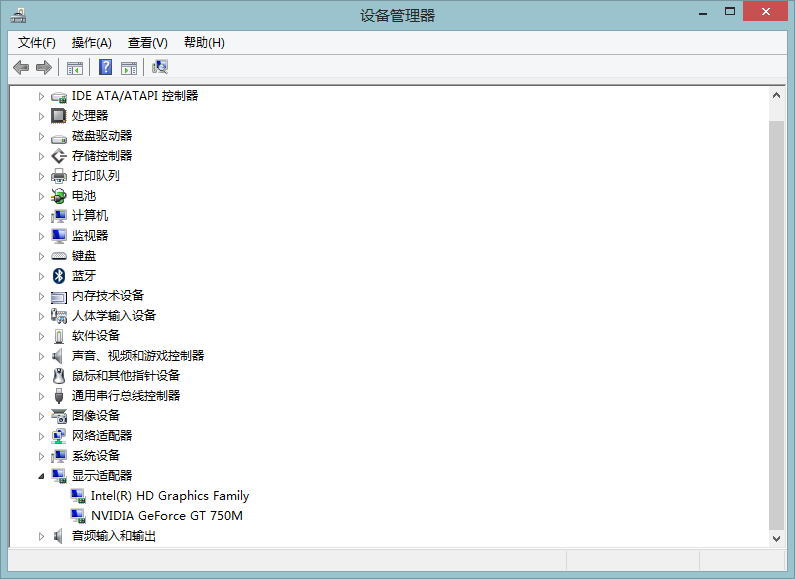Click the scan for hardware changes icon
The height and width of the screenshot is (579, 795).
(159, 67)
